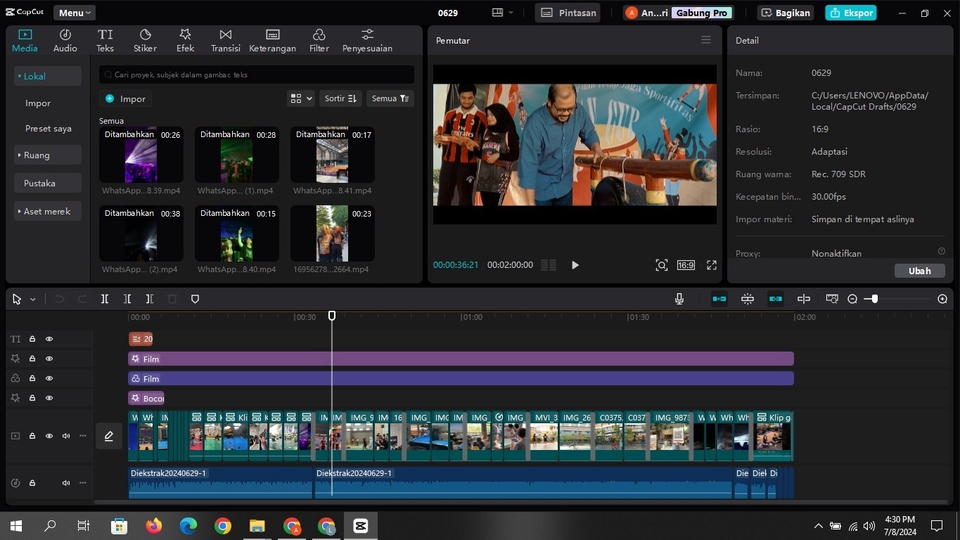
Task: Hide the blue Film filter track
Action: 49,378
